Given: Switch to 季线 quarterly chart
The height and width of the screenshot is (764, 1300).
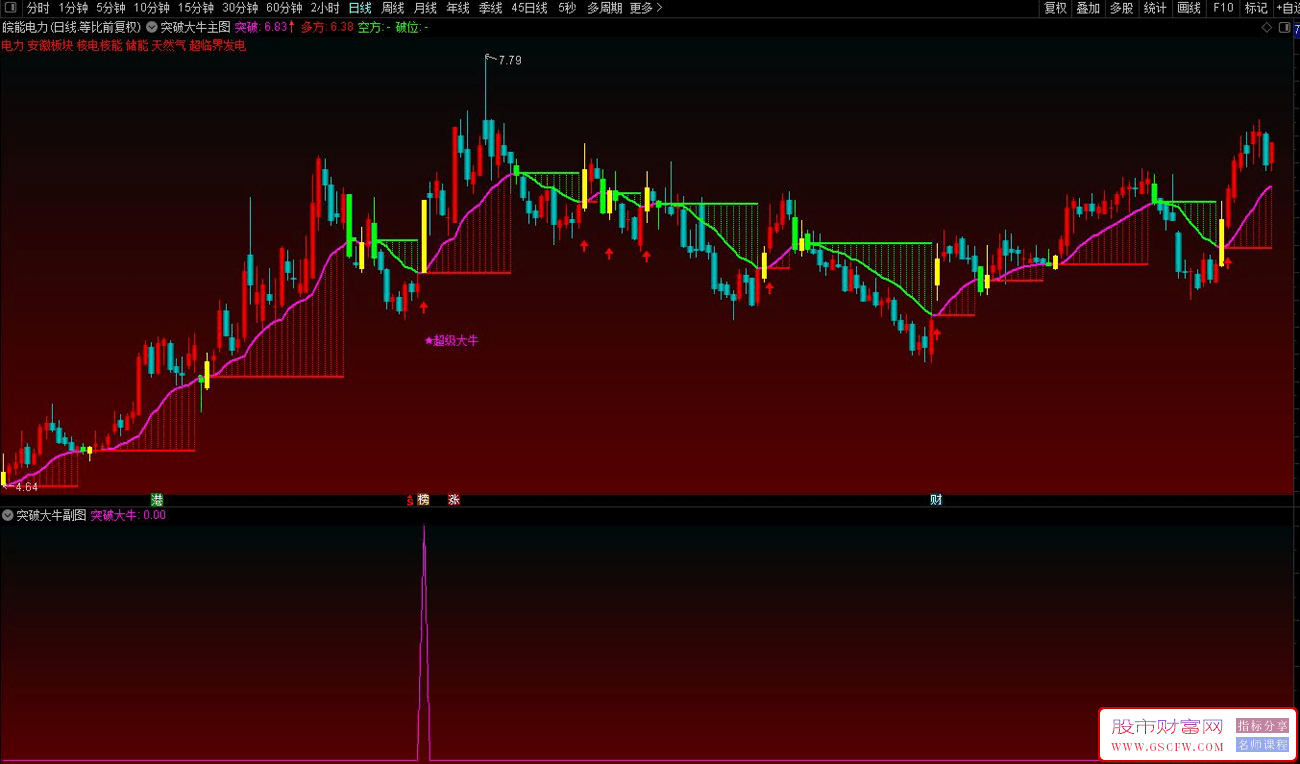Looking at the screenshot, I should [491, 8].
